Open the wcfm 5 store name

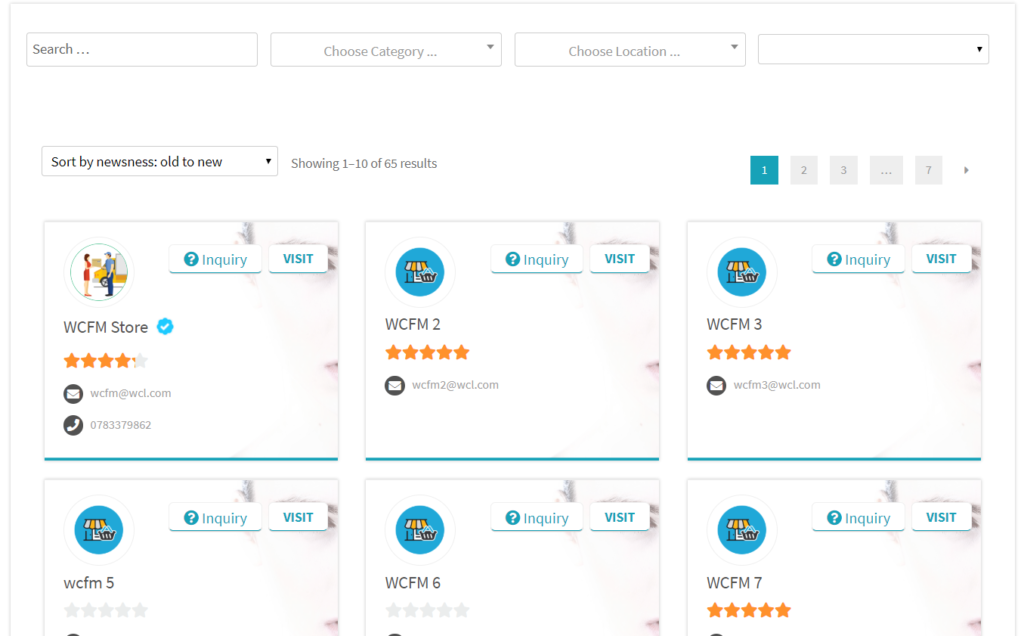point(89,582)
